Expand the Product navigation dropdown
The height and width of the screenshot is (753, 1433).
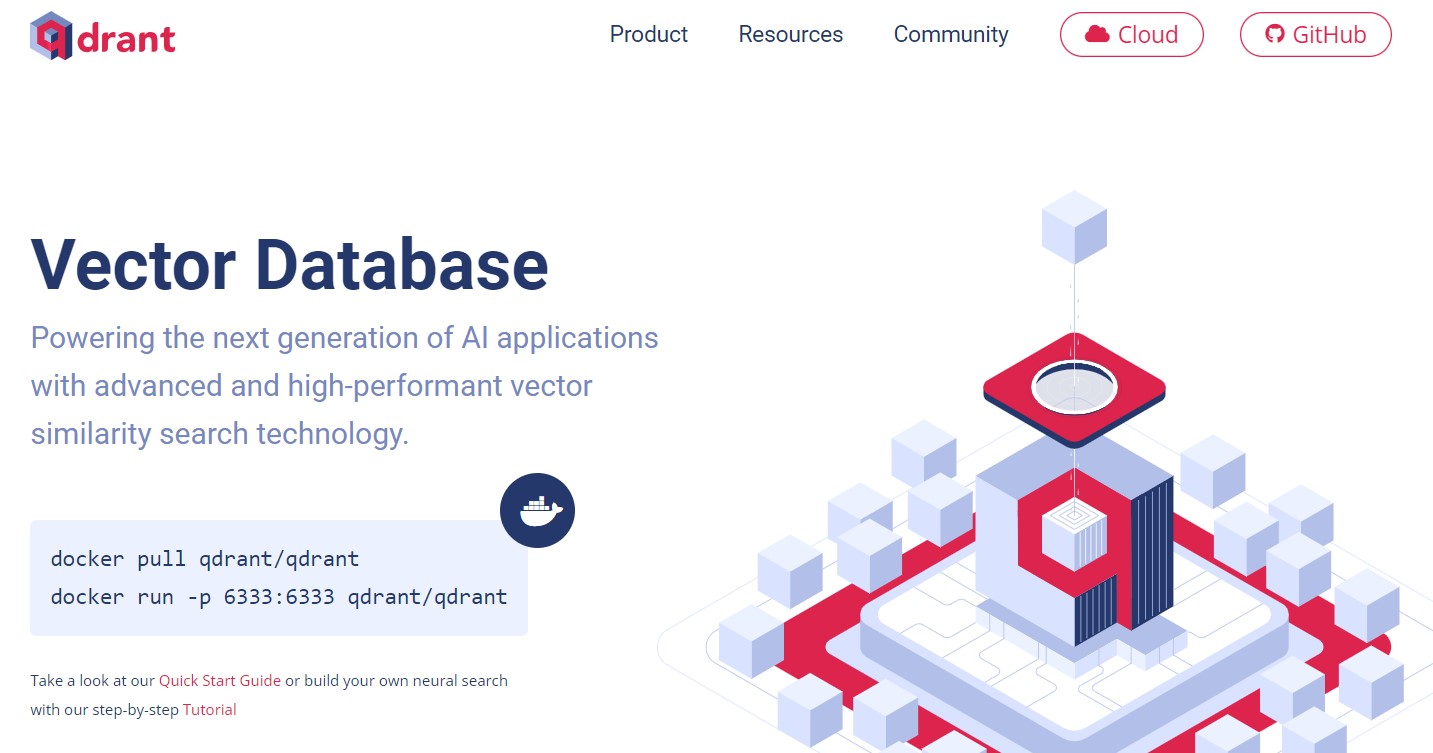tap(648, 34)
